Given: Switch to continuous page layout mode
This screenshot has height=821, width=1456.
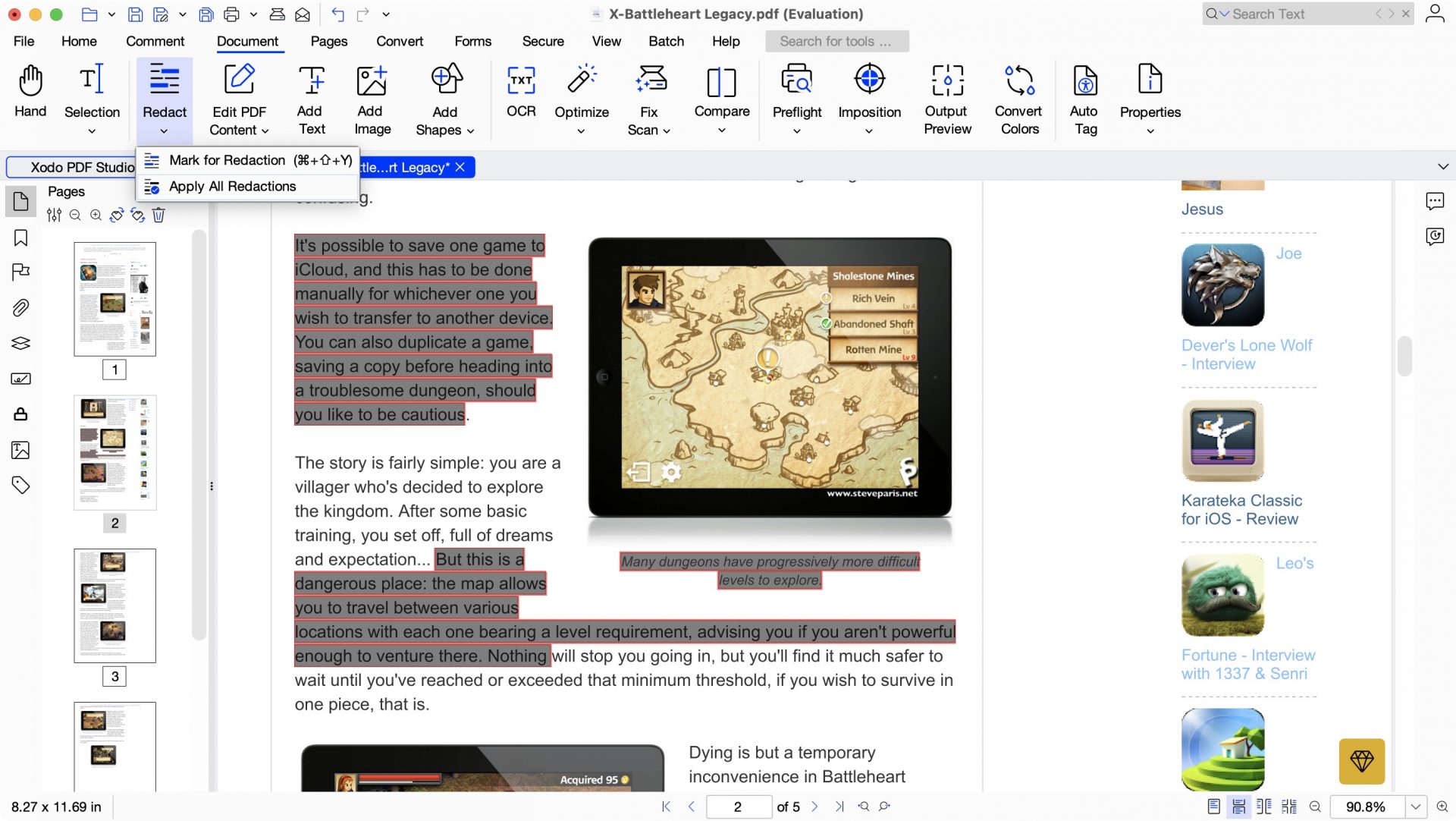Looking at the screenshot, I should 1240,807.
